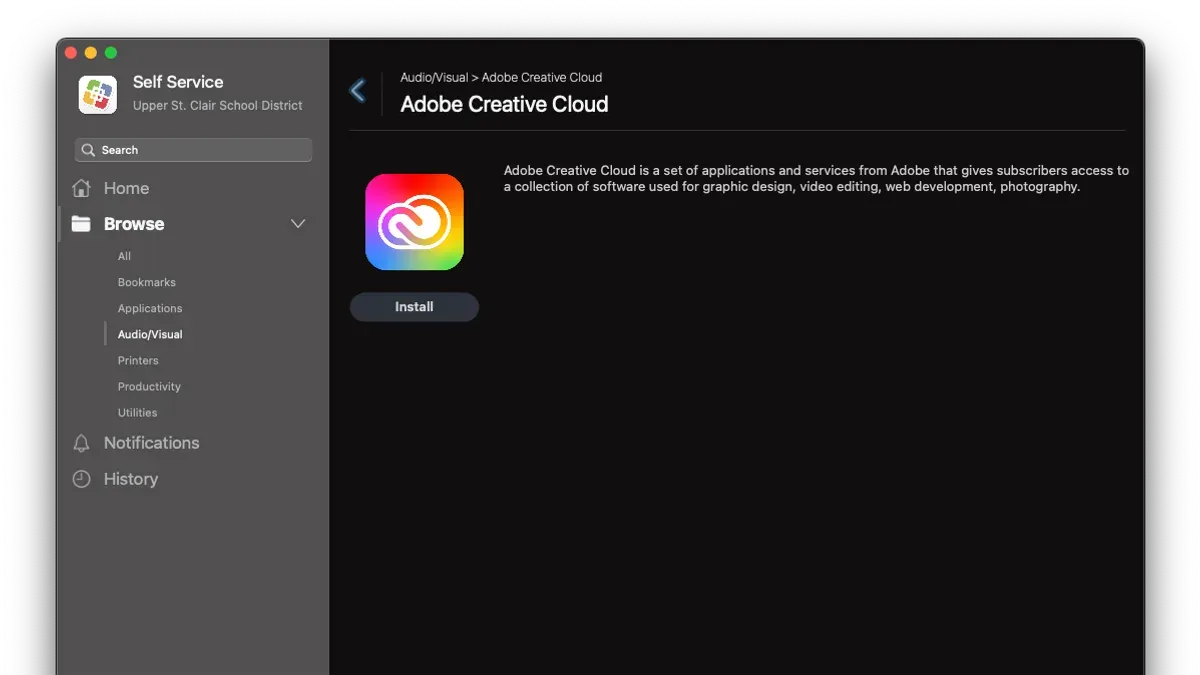Click the Home house icon
1200x675 pixels.
pos(82,188)
